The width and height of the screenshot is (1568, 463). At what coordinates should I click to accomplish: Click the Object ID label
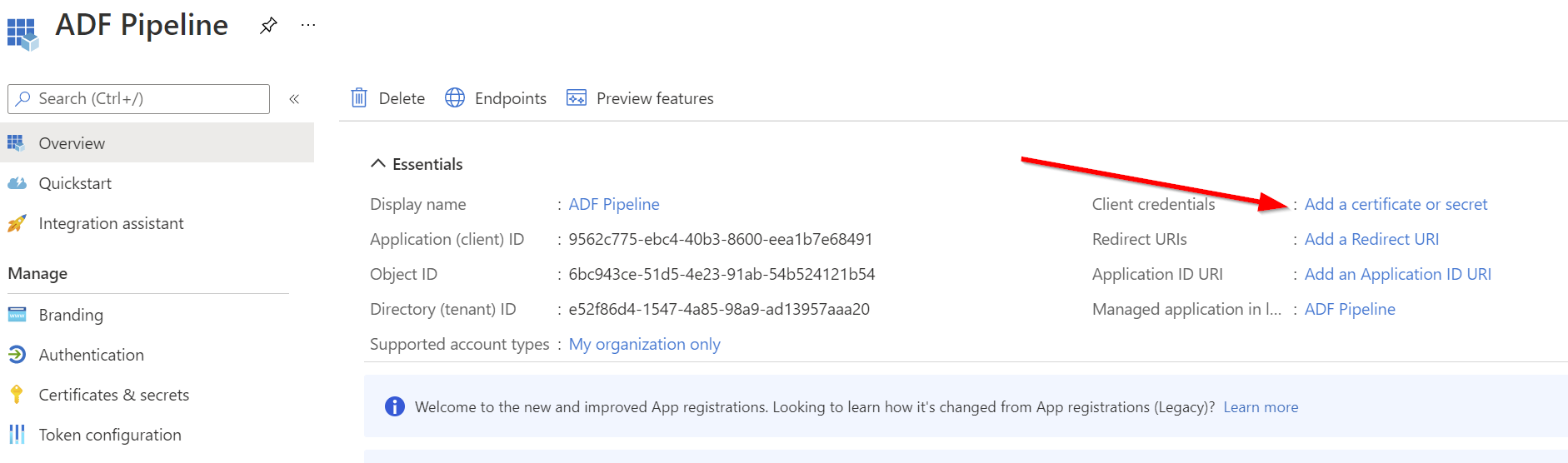403,274
